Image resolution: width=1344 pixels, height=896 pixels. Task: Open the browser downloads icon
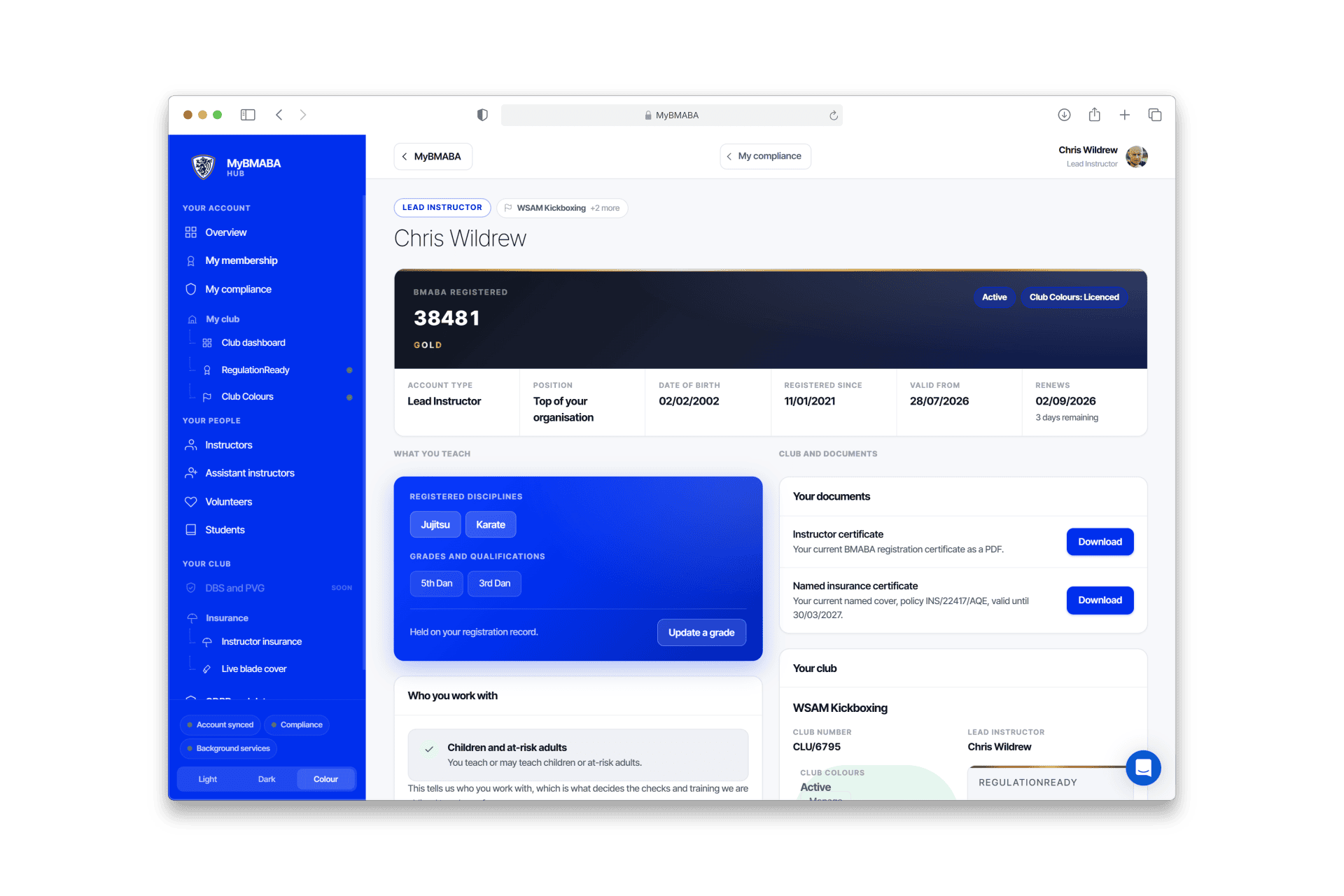[x=1064, y=115]
